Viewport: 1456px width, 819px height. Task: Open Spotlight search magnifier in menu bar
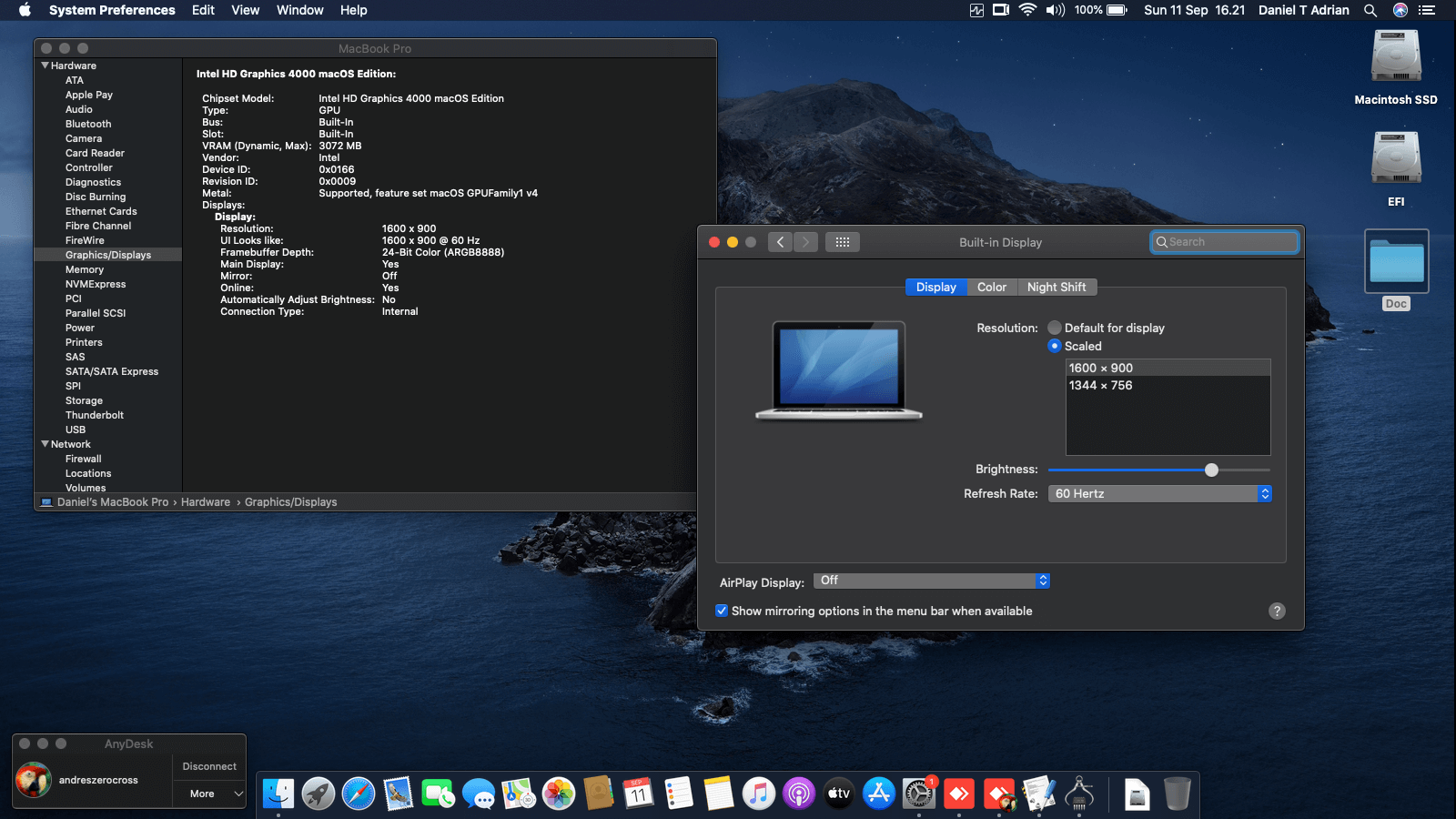pyautogui.click(x=1370, y=10)
